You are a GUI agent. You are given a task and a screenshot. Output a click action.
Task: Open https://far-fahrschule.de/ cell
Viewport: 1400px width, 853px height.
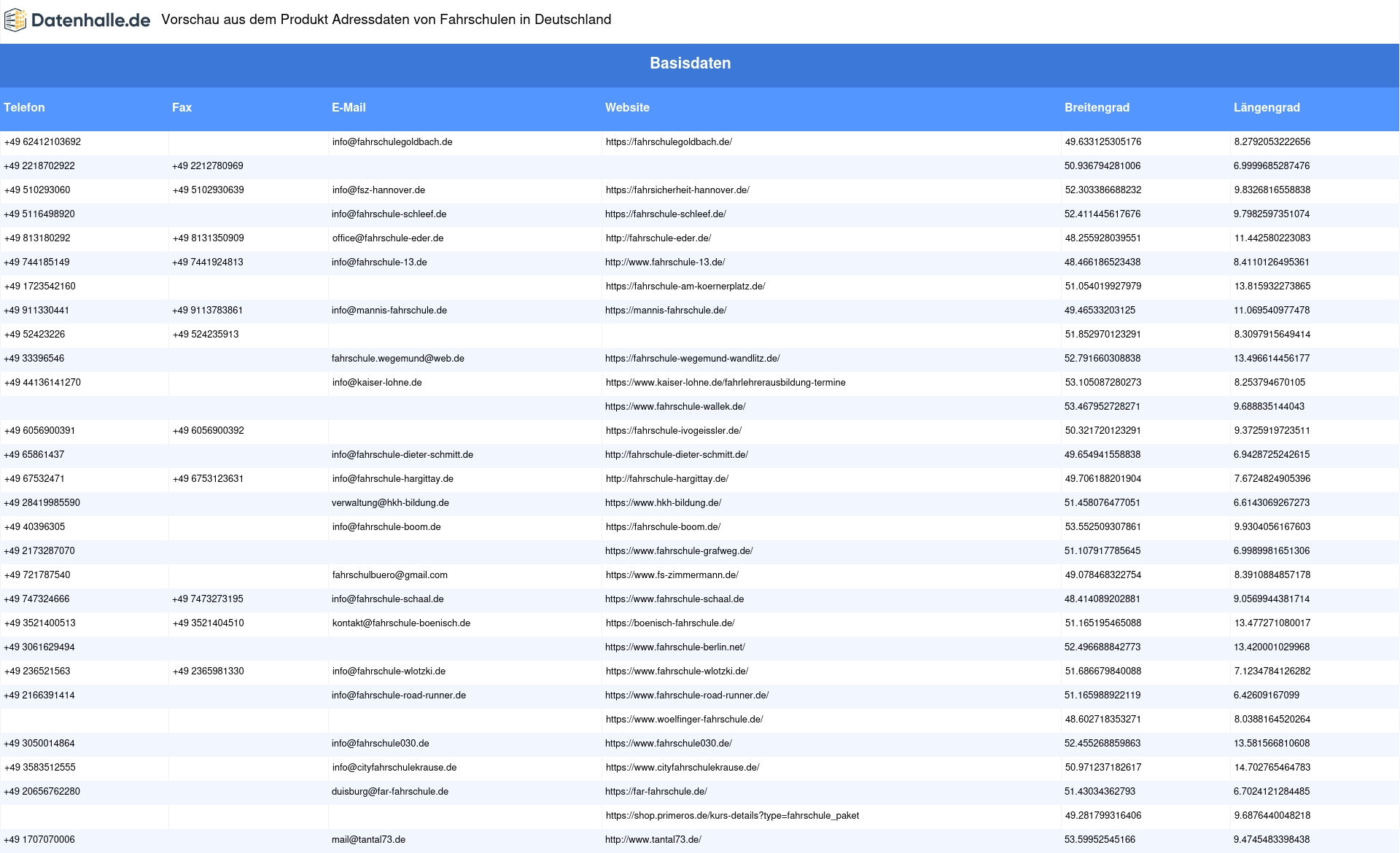pos(656,792)
